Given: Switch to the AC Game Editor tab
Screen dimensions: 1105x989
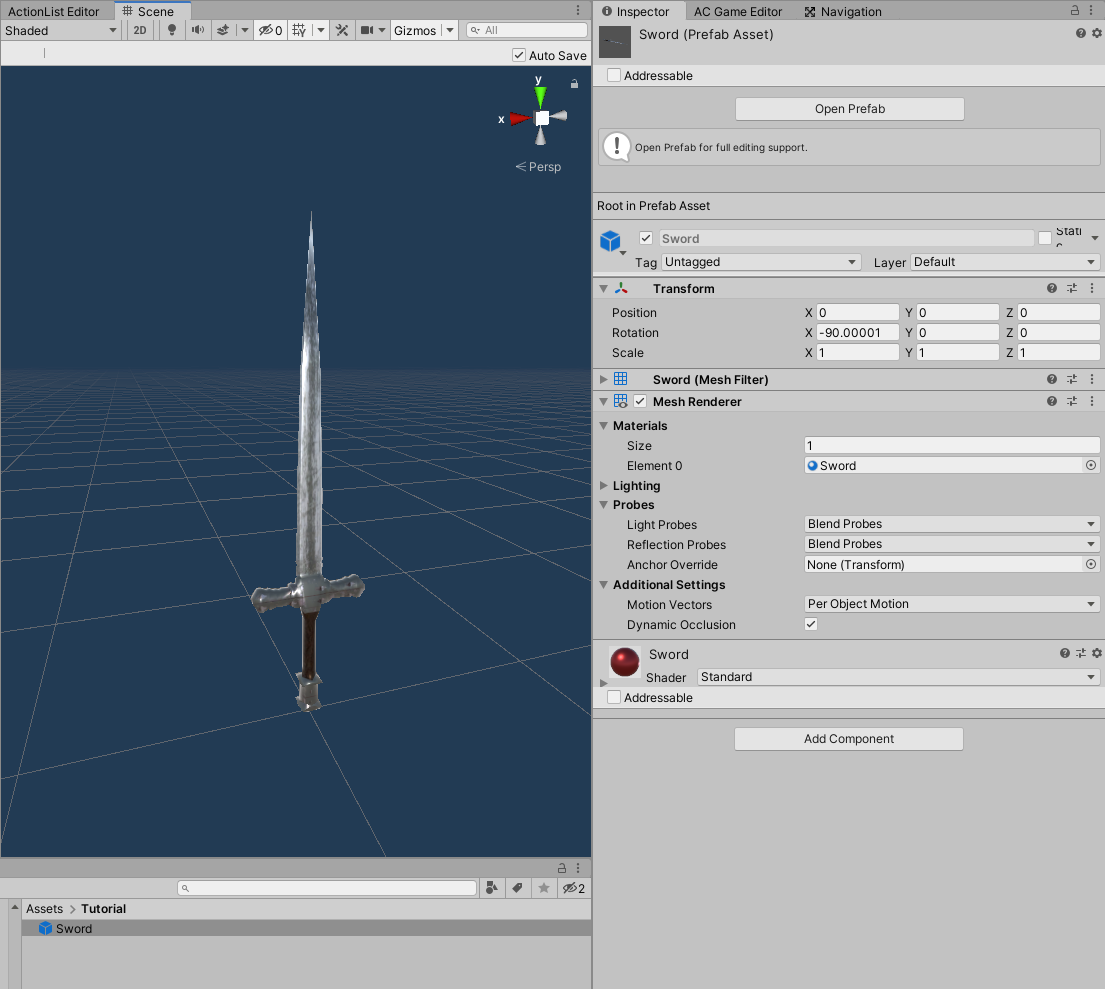Looking at the screenshot, I should click(738, 11).
